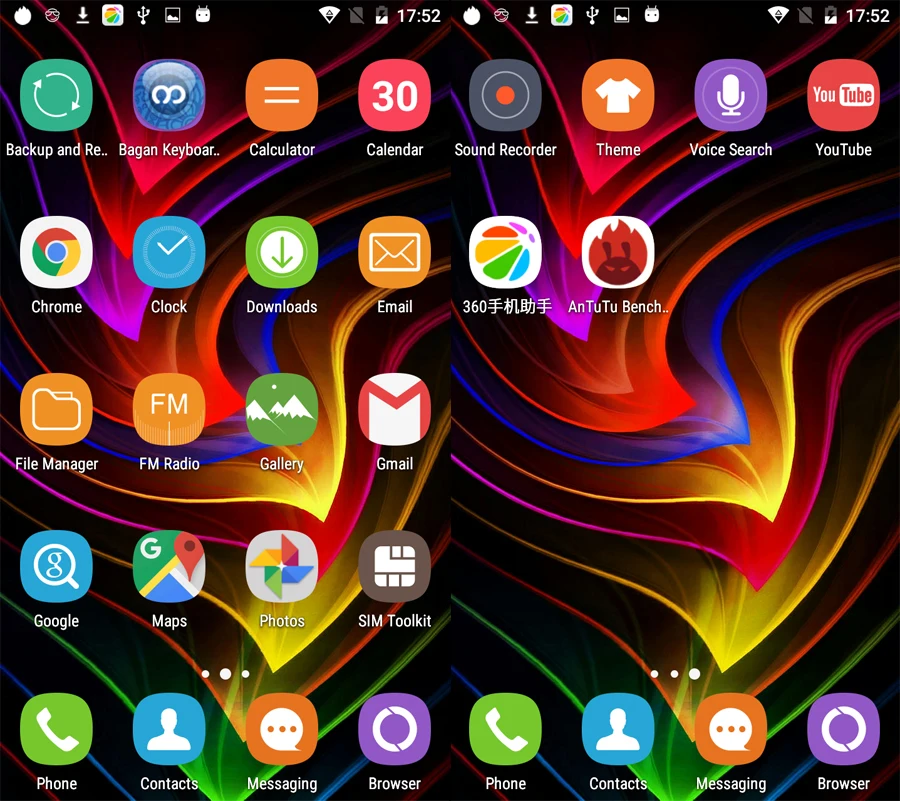Tap the 17:52 clock on left screen
This screenshot has height=801, width=900.
pos(418,16)
